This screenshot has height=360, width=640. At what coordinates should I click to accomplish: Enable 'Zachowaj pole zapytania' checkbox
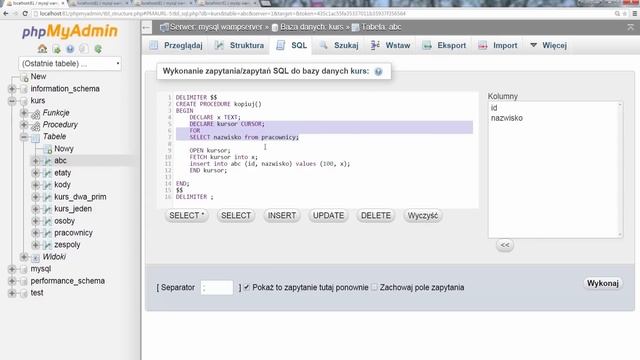374,287
